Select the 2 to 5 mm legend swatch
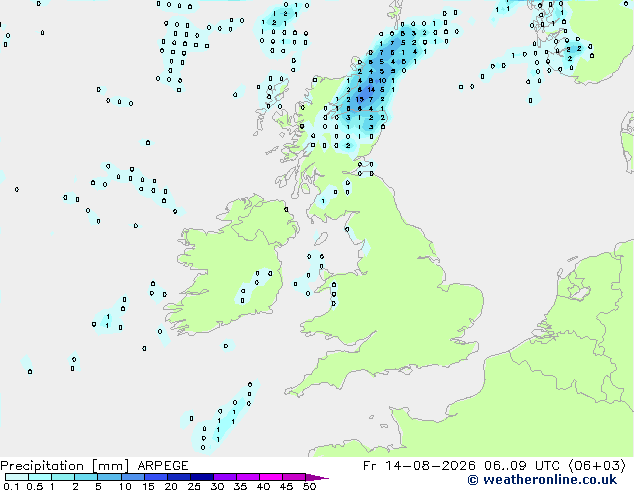634x490 pixels. [x=86, y=477]
